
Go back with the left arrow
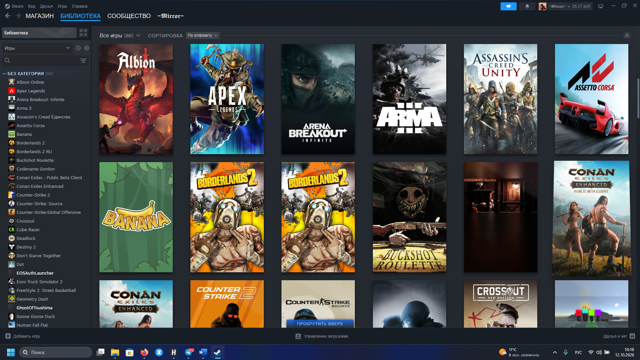(x=8, y=16)
